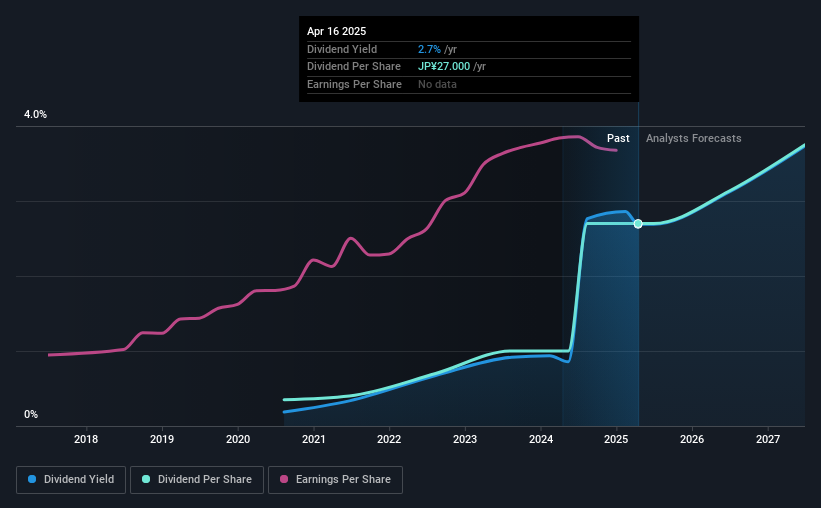Viewport: 821px width, 508px height.
Task: Toggle the Dividend Per Share legend item
Action: (197, 480)
